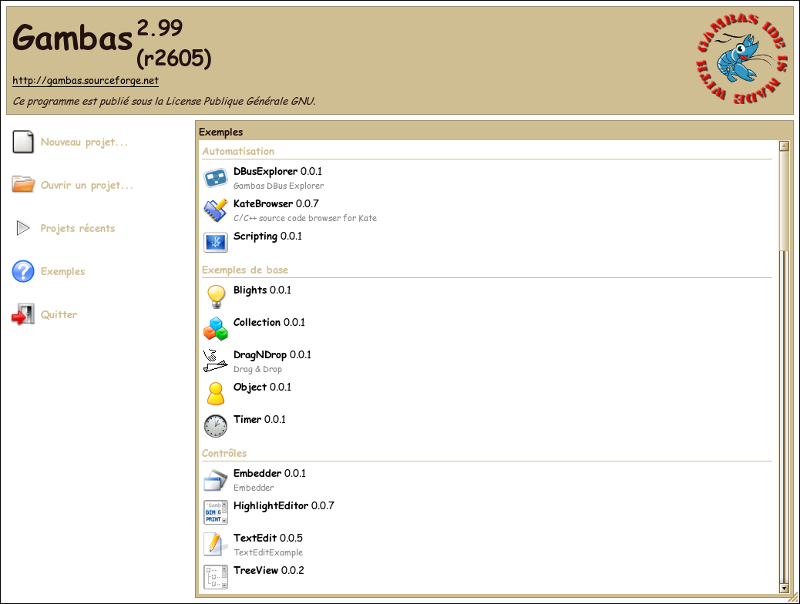
Task: Click the Scripting monitor icon
Action: pos(215,242)
